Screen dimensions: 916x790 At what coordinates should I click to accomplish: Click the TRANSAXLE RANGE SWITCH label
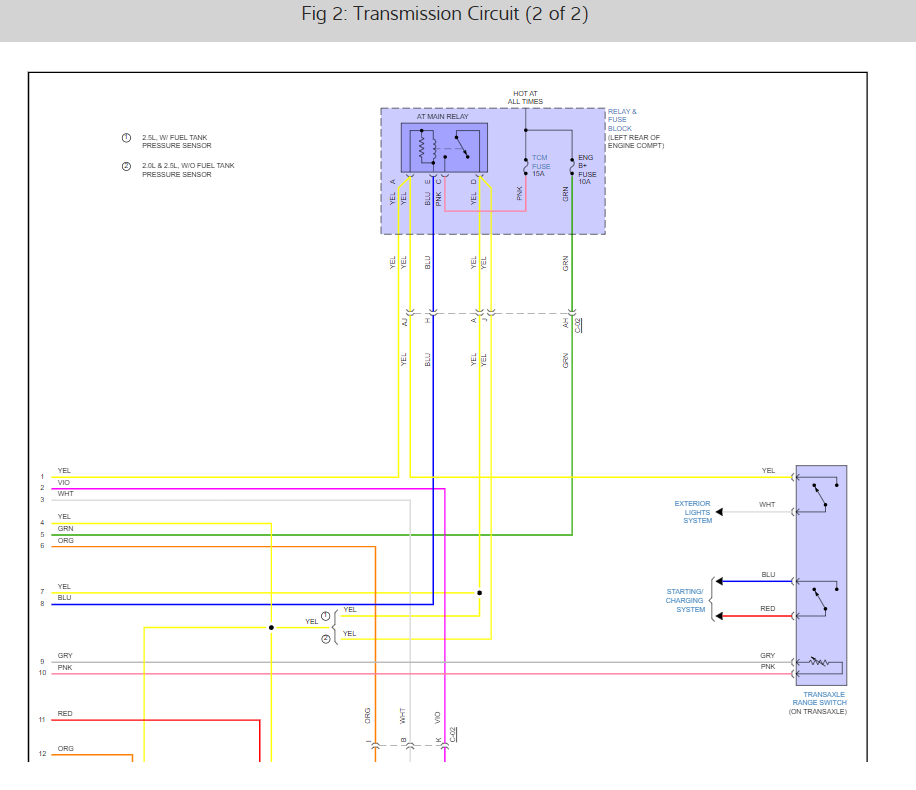(x=824, y=698)
